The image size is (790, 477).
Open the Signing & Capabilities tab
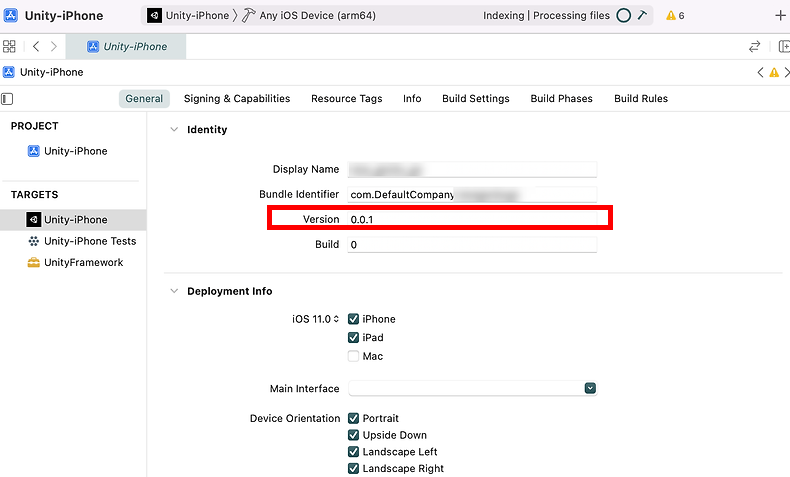[x=237, y=99]
